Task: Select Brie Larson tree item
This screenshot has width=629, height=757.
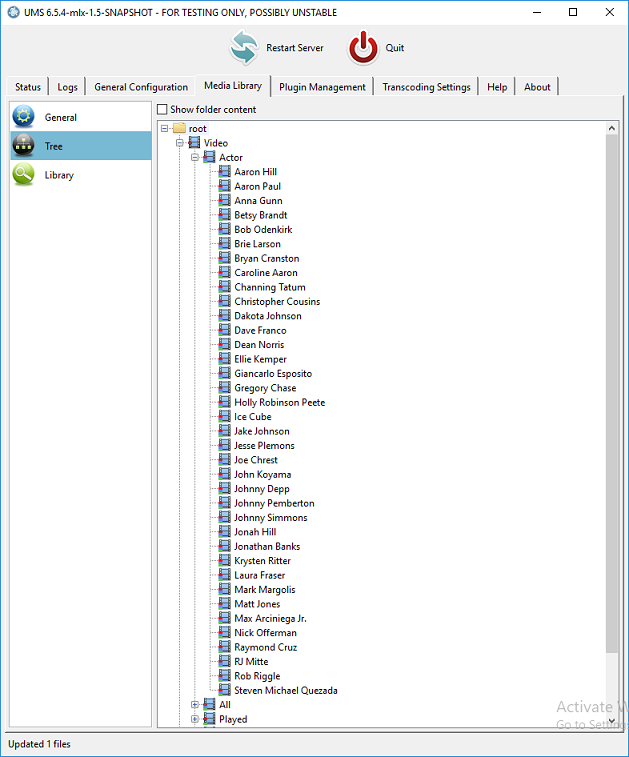Action: coord(257,244)
